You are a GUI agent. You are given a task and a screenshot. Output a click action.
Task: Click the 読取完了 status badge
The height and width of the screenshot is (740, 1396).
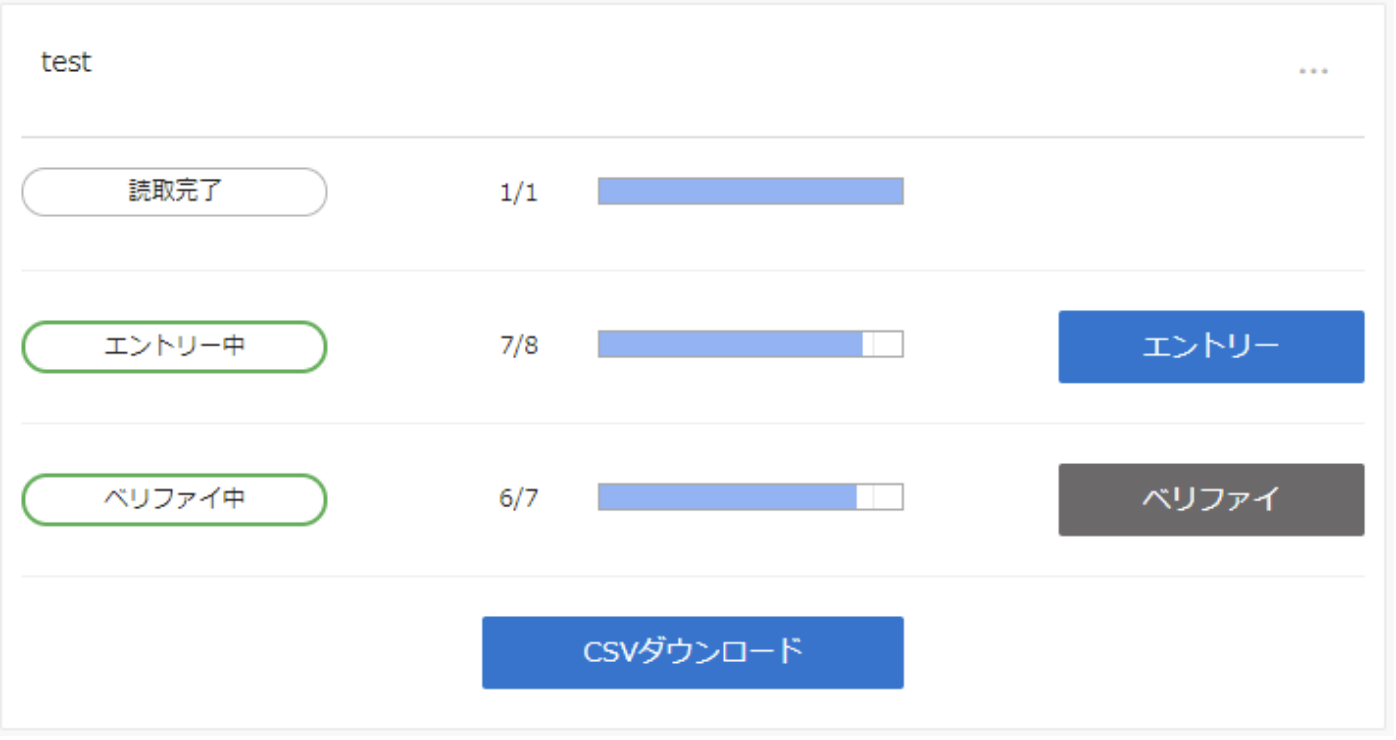[174, 192]
